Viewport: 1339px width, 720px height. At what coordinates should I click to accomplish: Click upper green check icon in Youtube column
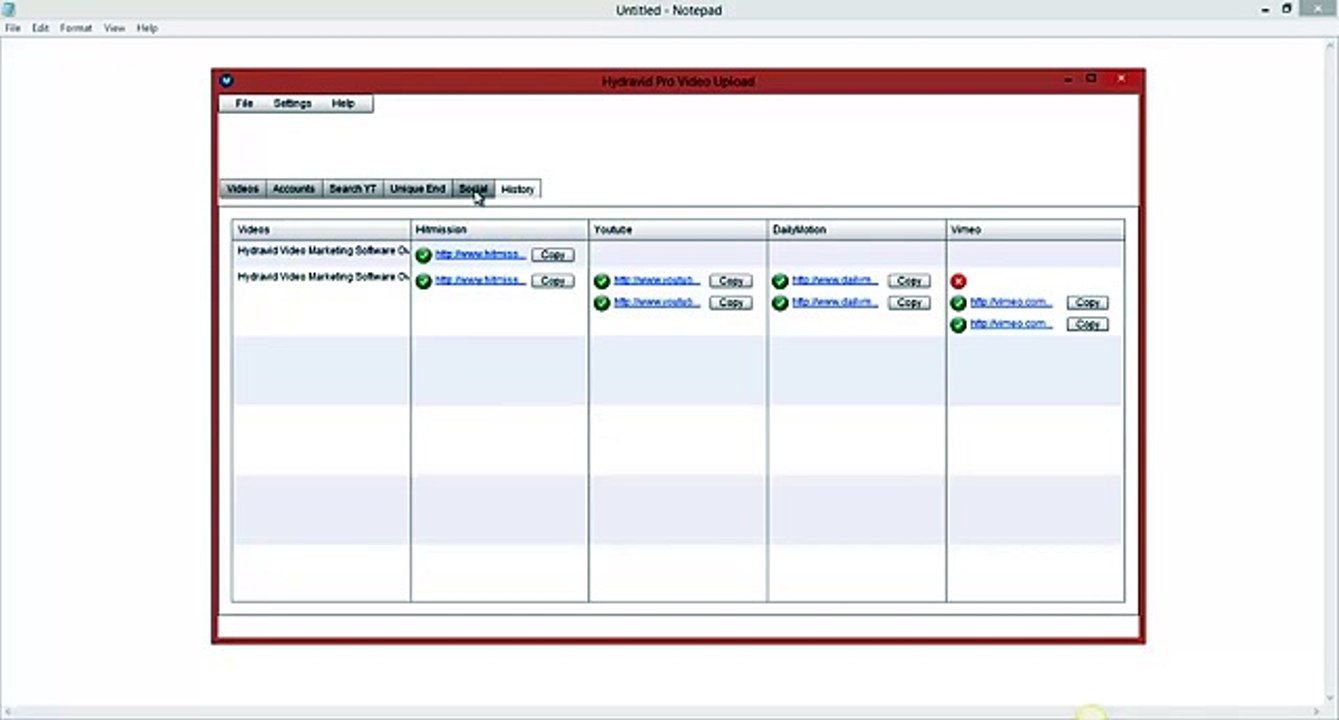pos(602,282)
